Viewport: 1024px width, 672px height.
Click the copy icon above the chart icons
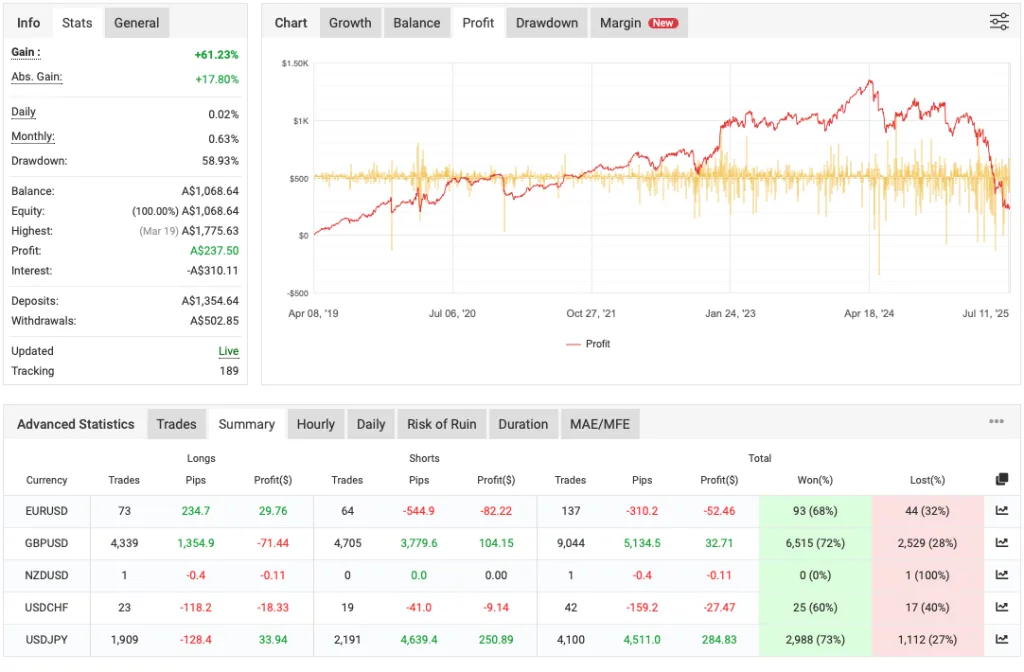pyautogui.click(x=1001, y=478)
